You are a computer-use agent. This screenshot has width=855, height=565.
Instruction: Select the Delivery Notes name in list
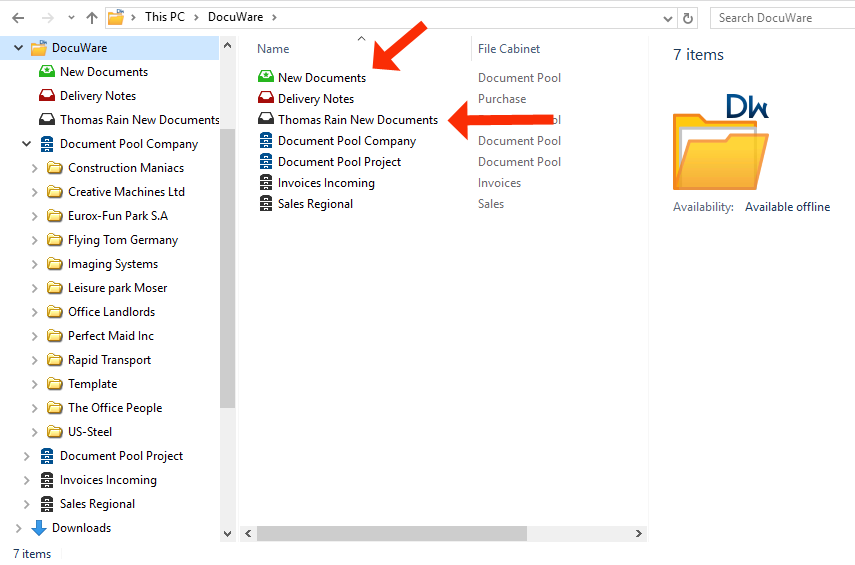point(316,99)
